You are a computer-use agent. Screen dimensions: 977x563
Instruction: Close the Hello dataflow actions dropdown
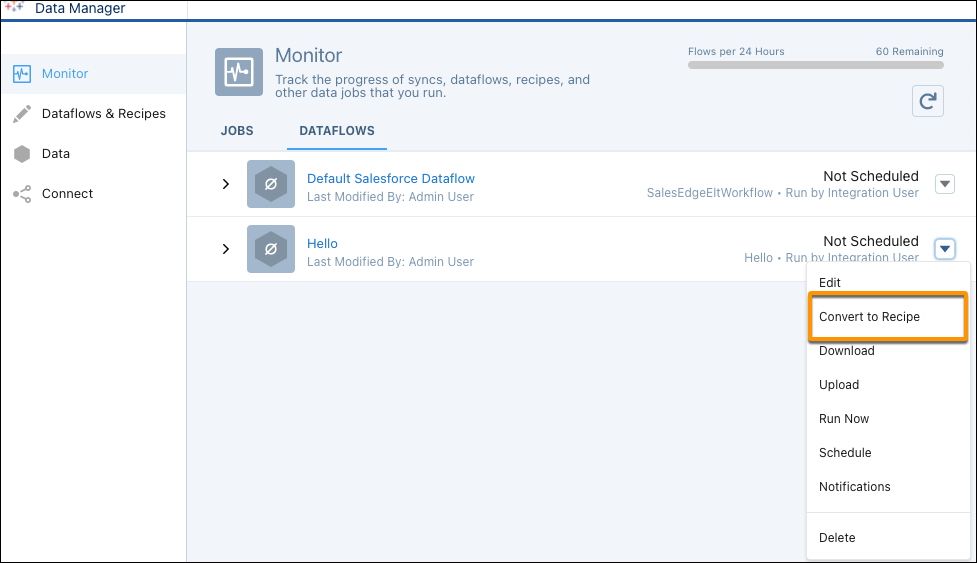tap(945, 249)
